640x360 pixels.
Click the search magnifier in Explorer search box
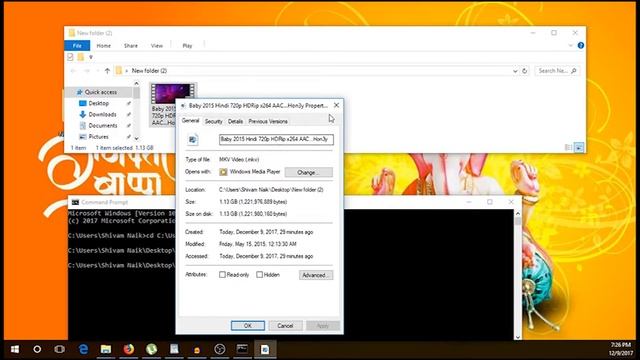[573, 71]
